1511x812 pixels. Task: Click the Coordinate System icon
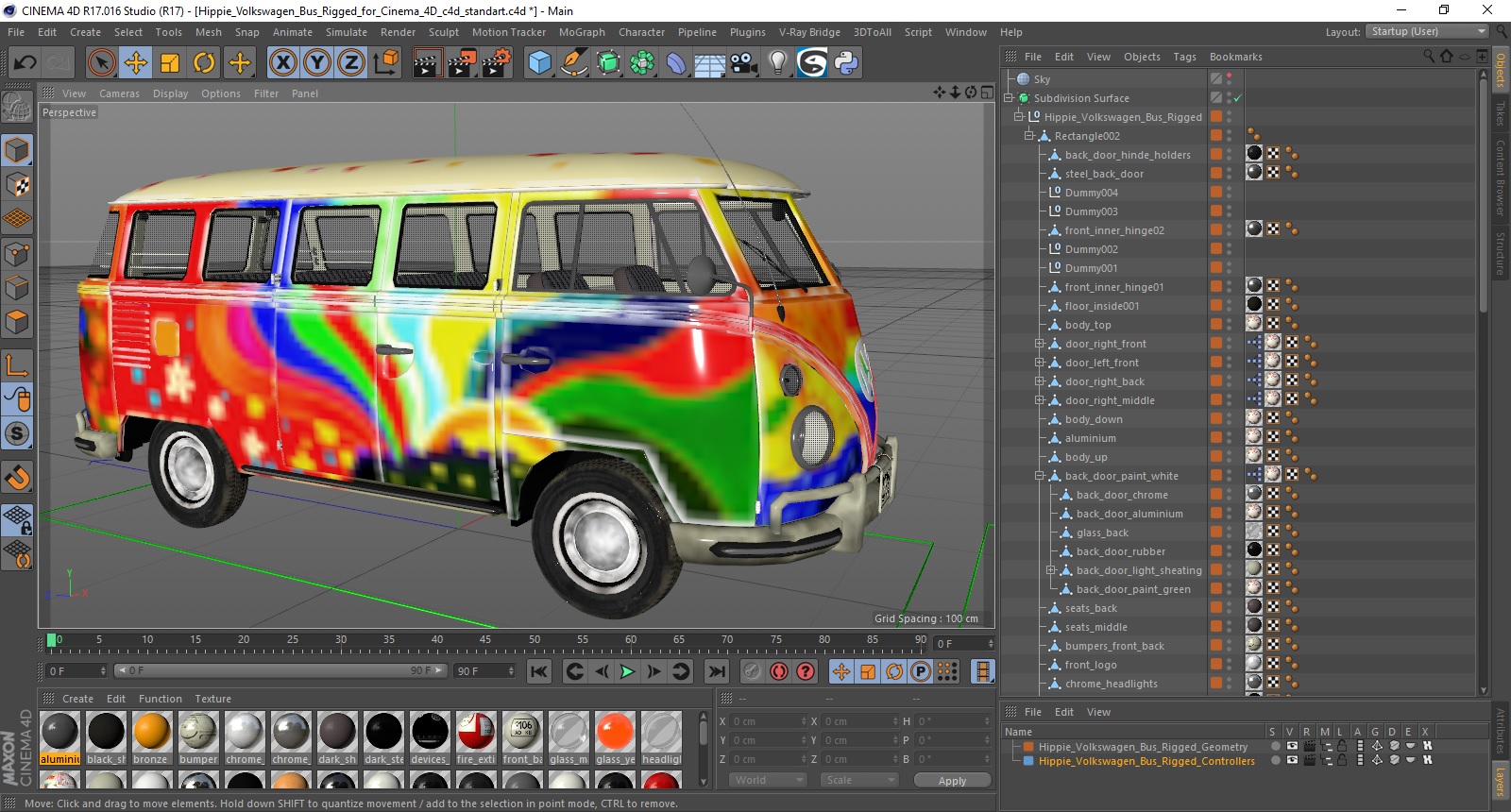click(x=385, y=63)
